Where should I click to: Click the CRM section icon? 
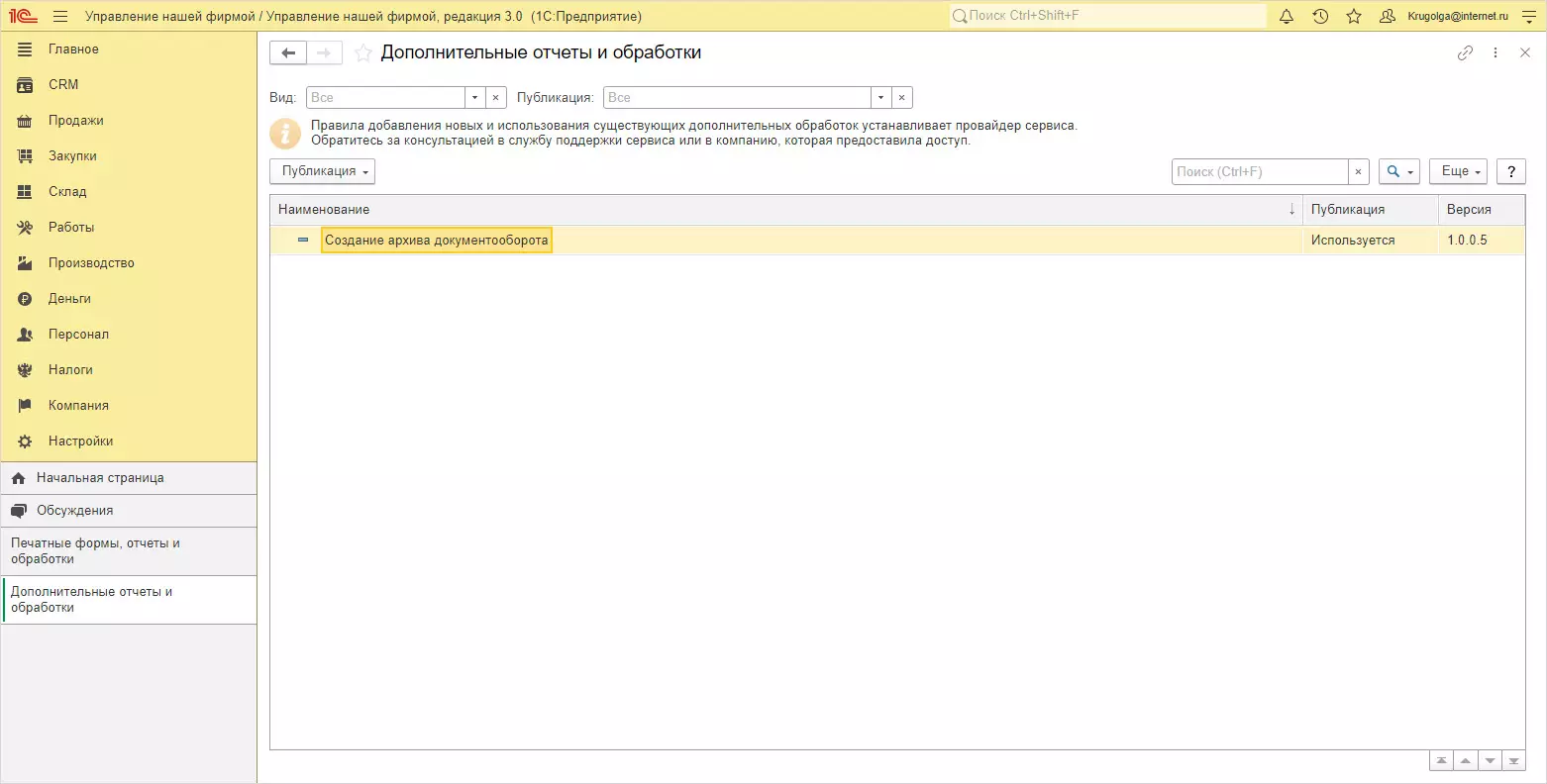click(x=25, y=85)
